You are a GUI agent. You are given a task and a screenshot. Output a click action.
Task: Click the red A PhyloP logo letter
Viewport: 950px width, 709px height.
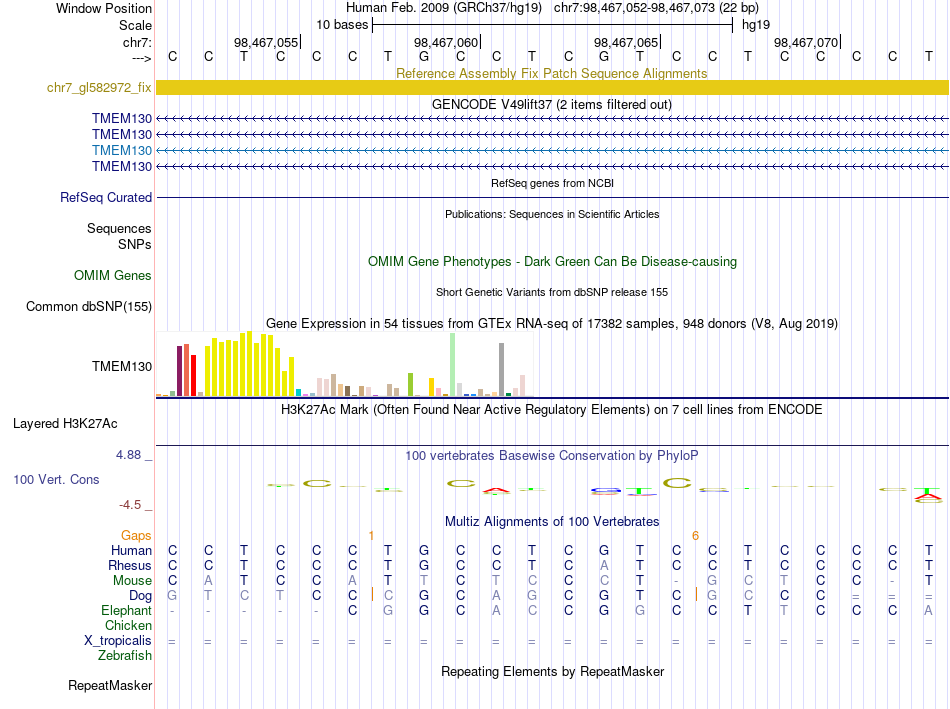coord(496,490)
